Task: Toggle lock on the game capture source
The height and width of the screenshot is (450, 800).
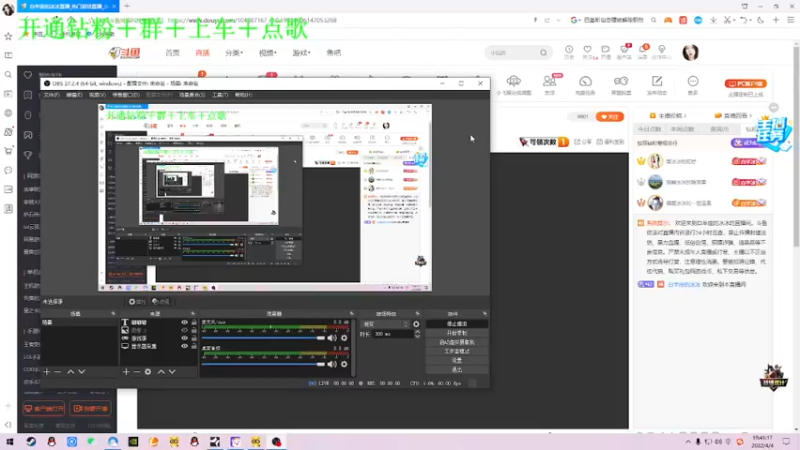Action: click(194, 338)
